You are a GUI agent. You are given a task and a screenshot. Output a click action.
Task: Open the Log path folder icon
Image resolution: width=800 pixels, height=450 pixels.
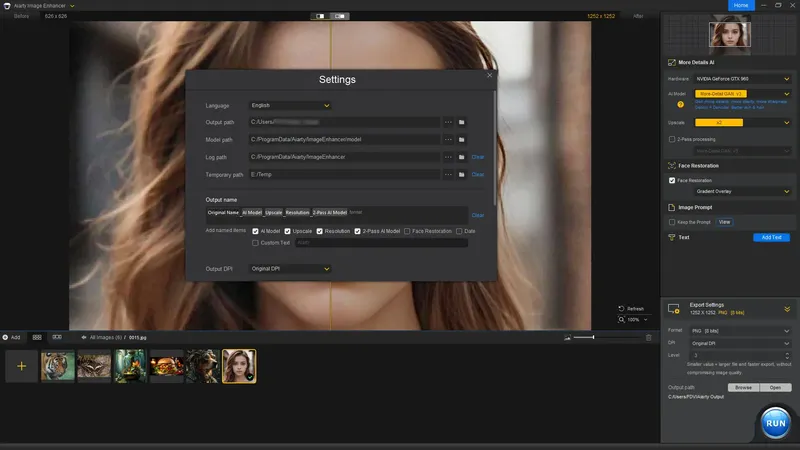tap(461, 157)
